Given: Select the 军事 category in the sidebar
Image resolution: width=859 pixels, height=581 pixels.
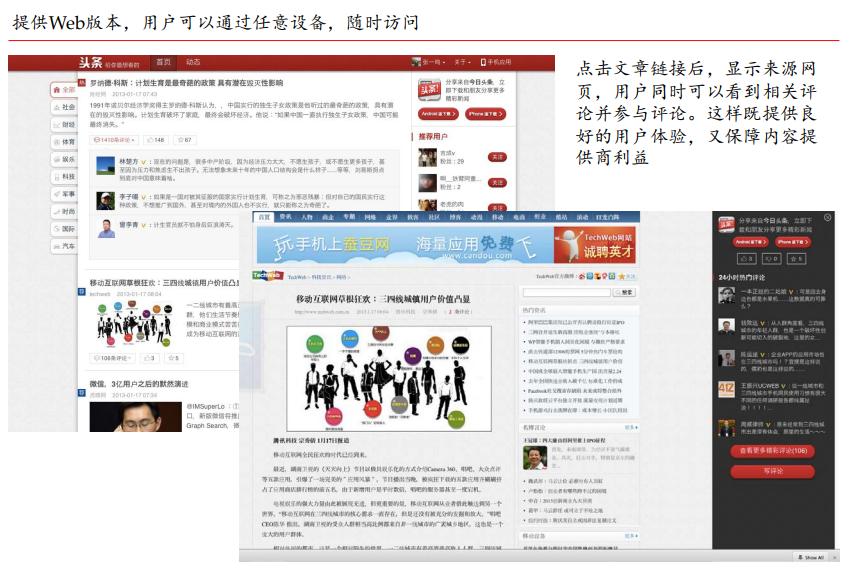Looking at the screenshot, I should 64,194.
